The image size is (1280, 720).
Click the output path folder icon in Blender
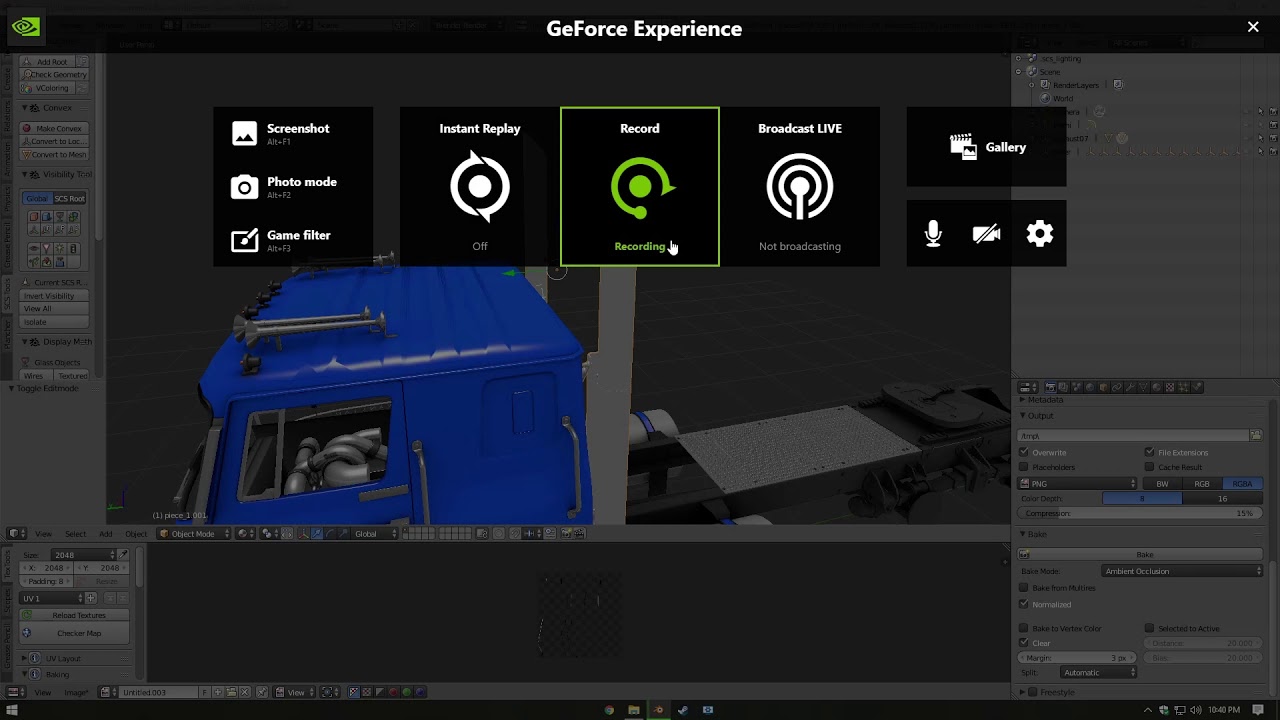[1256, 435]
